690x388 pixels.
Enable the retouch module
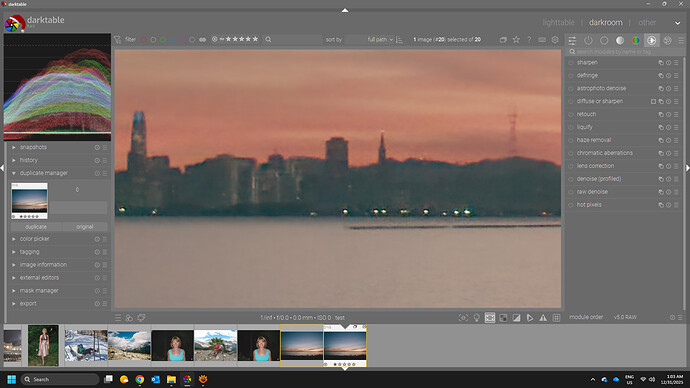[571, 114]
